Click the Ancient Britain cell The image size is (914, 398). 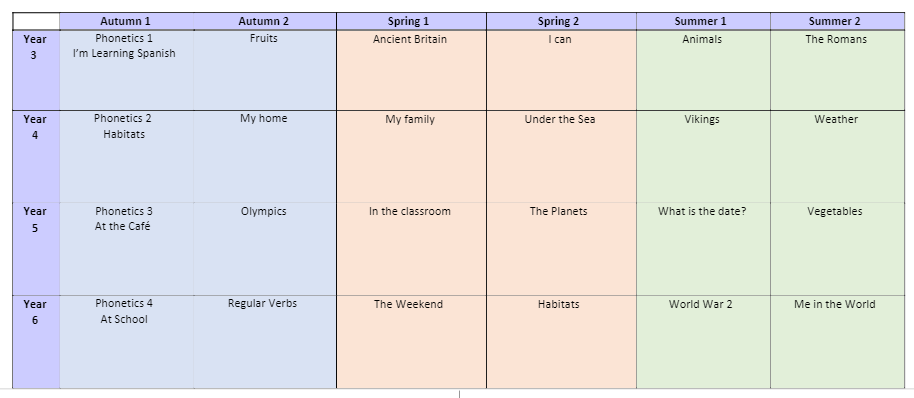(411, 70)
